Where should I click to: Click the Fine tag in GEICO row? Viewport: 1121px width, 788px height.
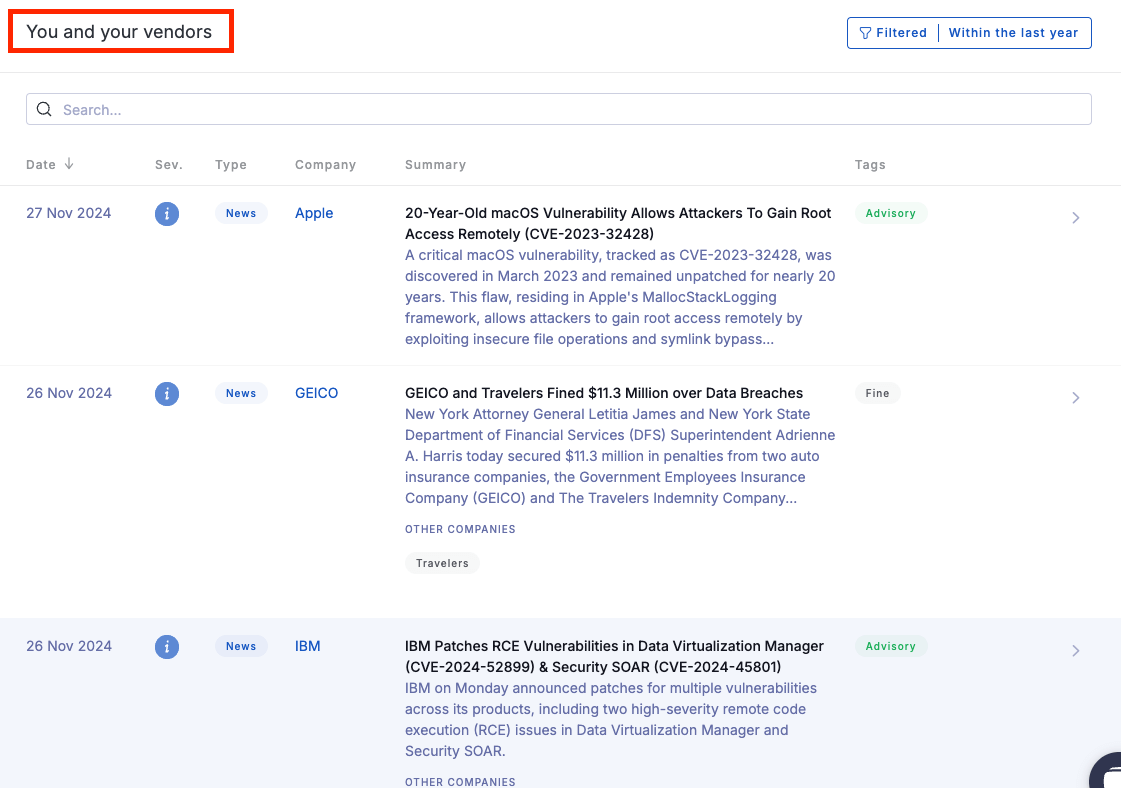[877, 393]
